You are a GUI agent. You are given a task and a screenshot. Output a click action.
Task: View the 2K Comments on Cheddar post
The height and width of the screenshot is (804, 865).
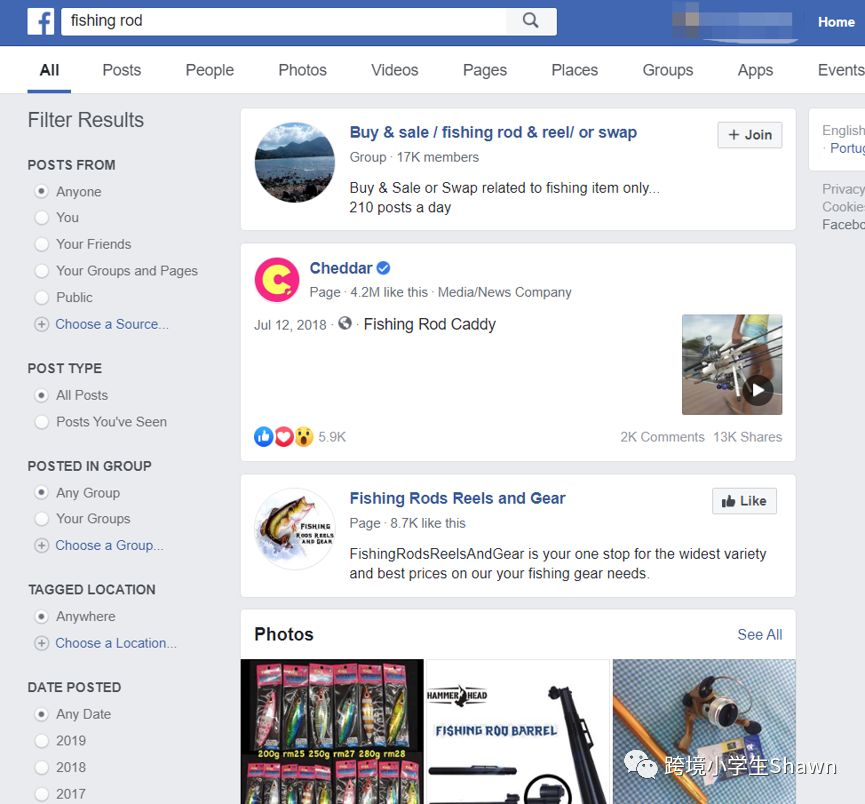pos(662,437)
